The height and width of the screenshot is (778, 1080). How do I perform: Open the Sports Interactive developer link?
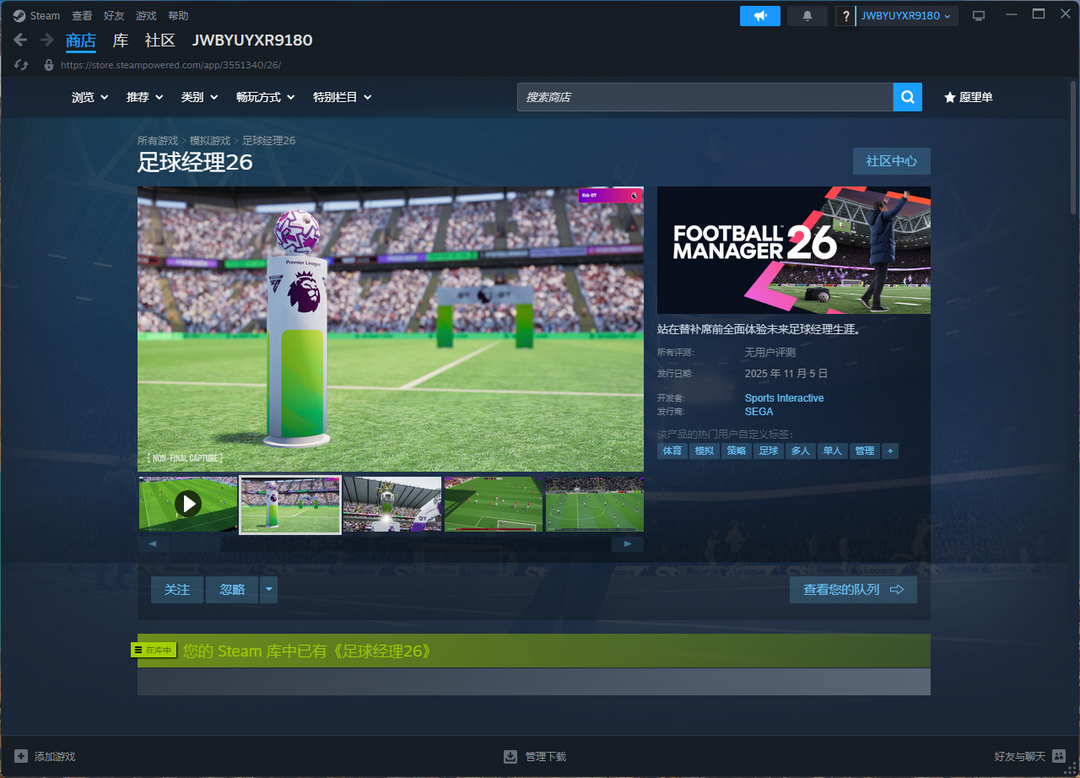pos(784,398)
